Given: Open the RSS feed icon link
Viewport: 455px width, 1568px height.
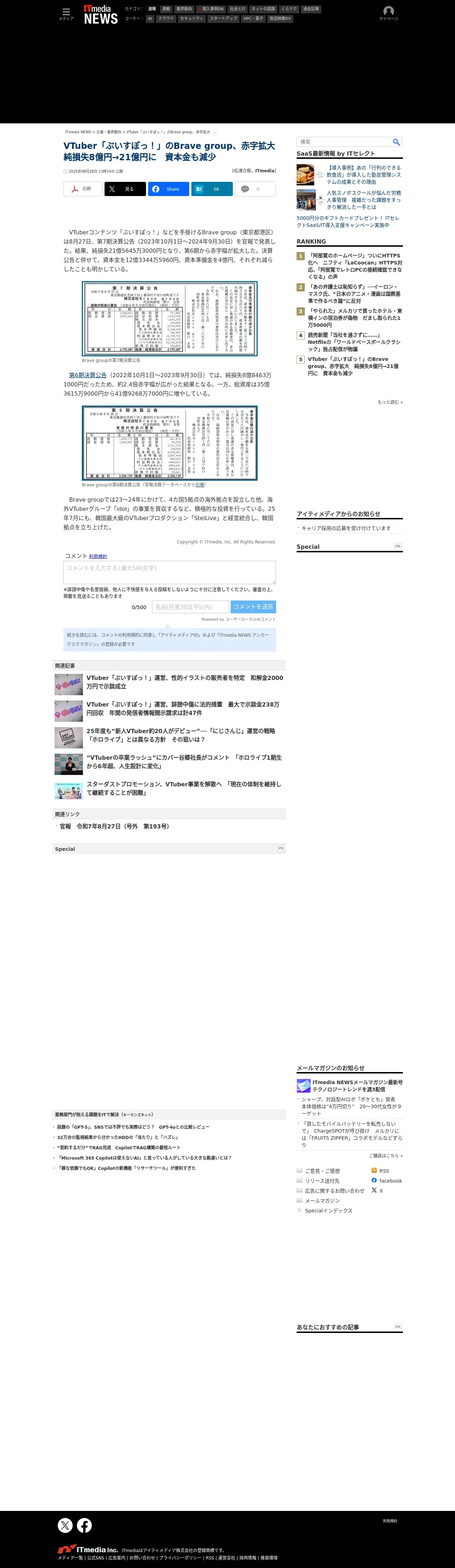Looking at the screenshot, I should [374, 1171].
